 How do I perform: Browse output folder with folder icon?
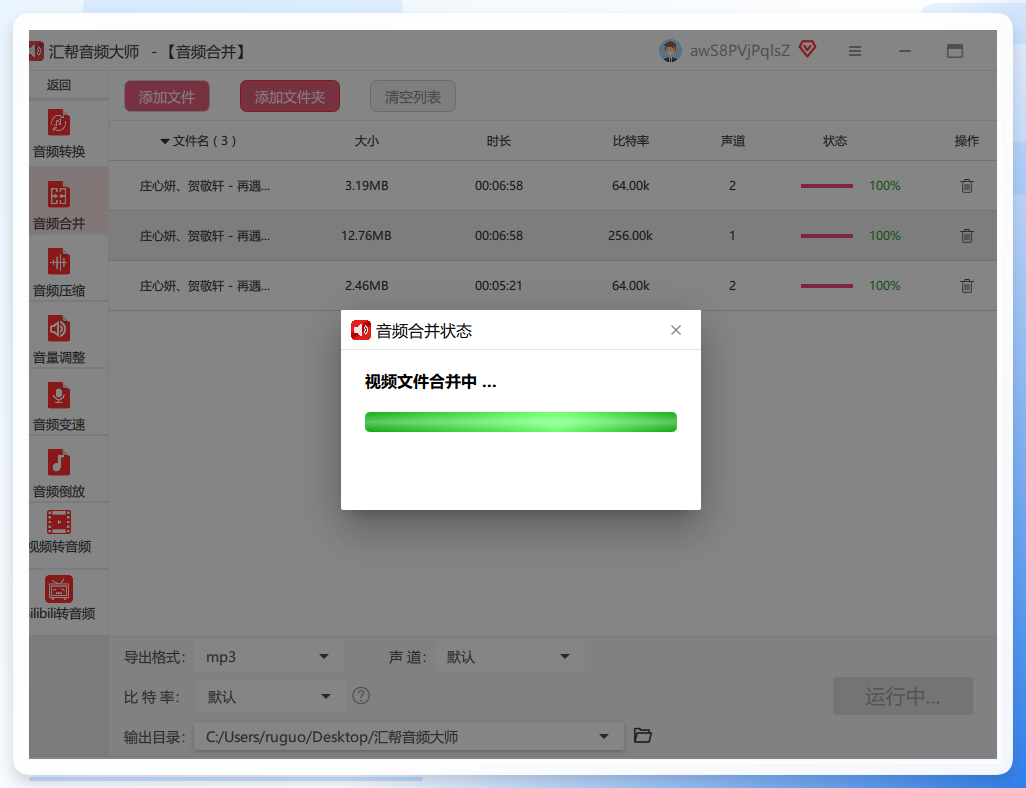pyautogui.click(x=643, y=736)
